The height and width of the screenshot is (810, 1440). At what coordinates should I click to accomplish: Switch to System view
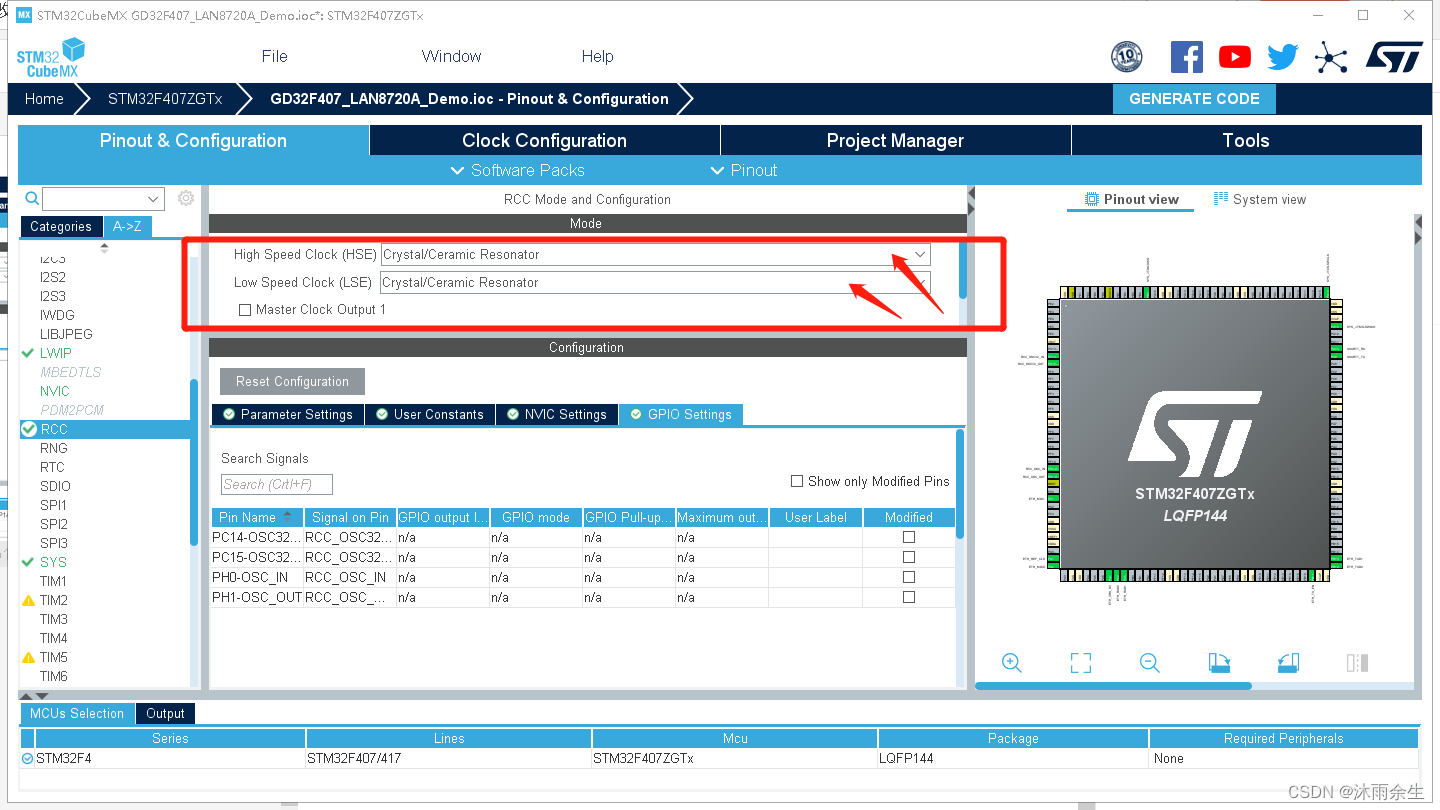click(x=1260, y=199)
